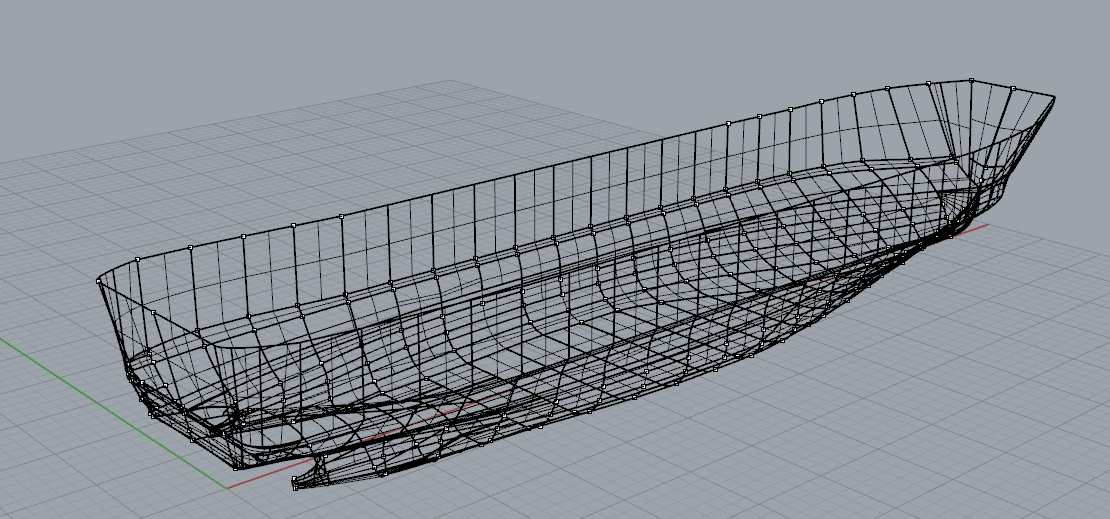This screenshot has width=1110, height=519.
Task: Click the origin where green and red axes meet
Action: (x=228, y=488)
